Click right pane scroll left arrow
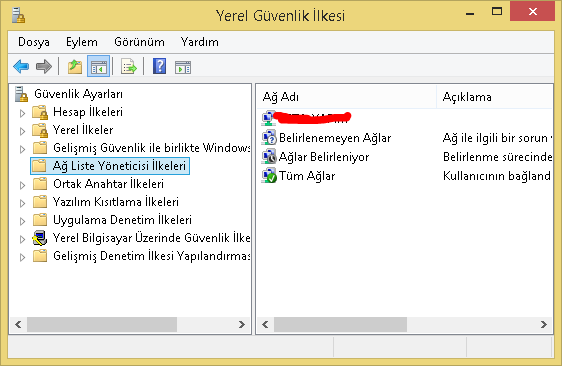The height and width of the screenshot is (366, 562). pos(265,324)
